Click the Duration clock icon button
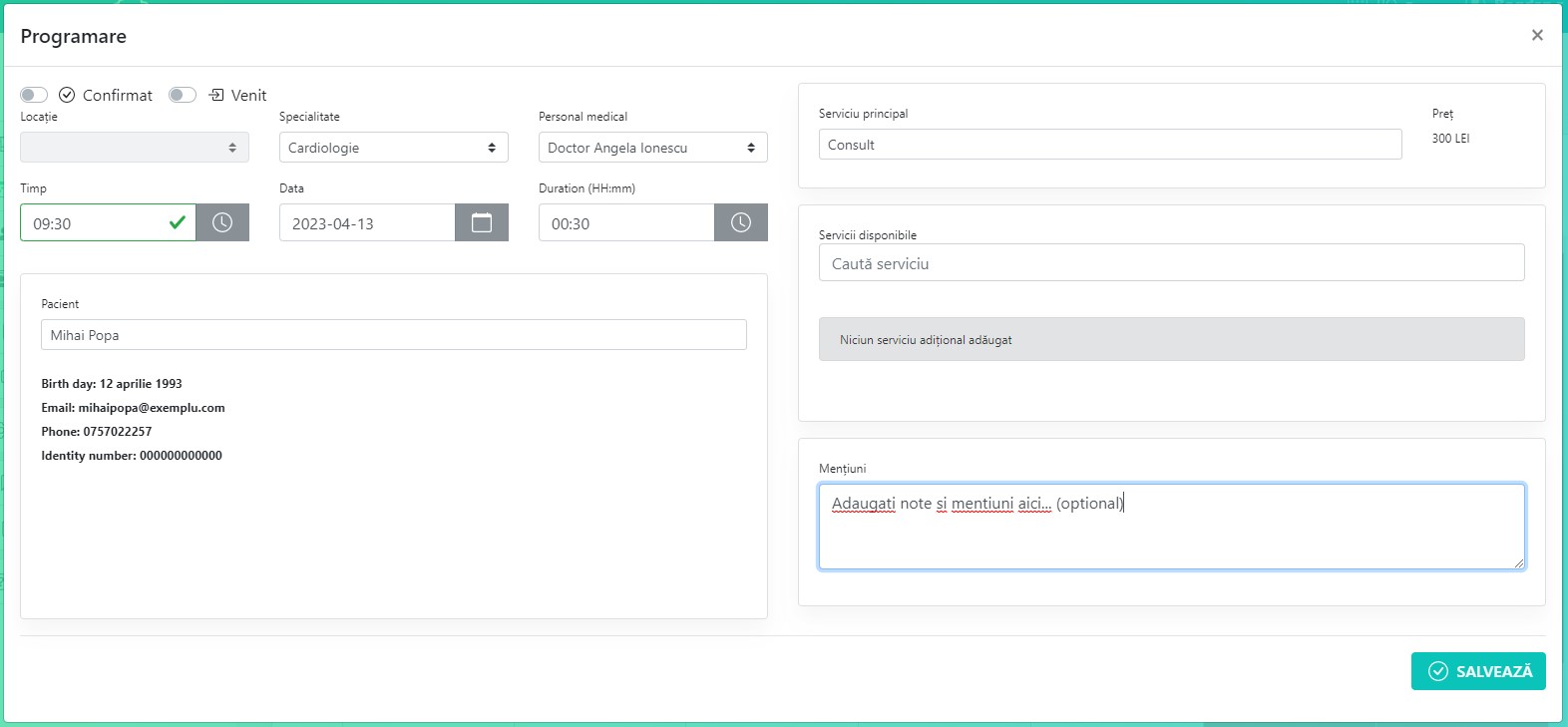1568x727 pixels. point(740,222)
